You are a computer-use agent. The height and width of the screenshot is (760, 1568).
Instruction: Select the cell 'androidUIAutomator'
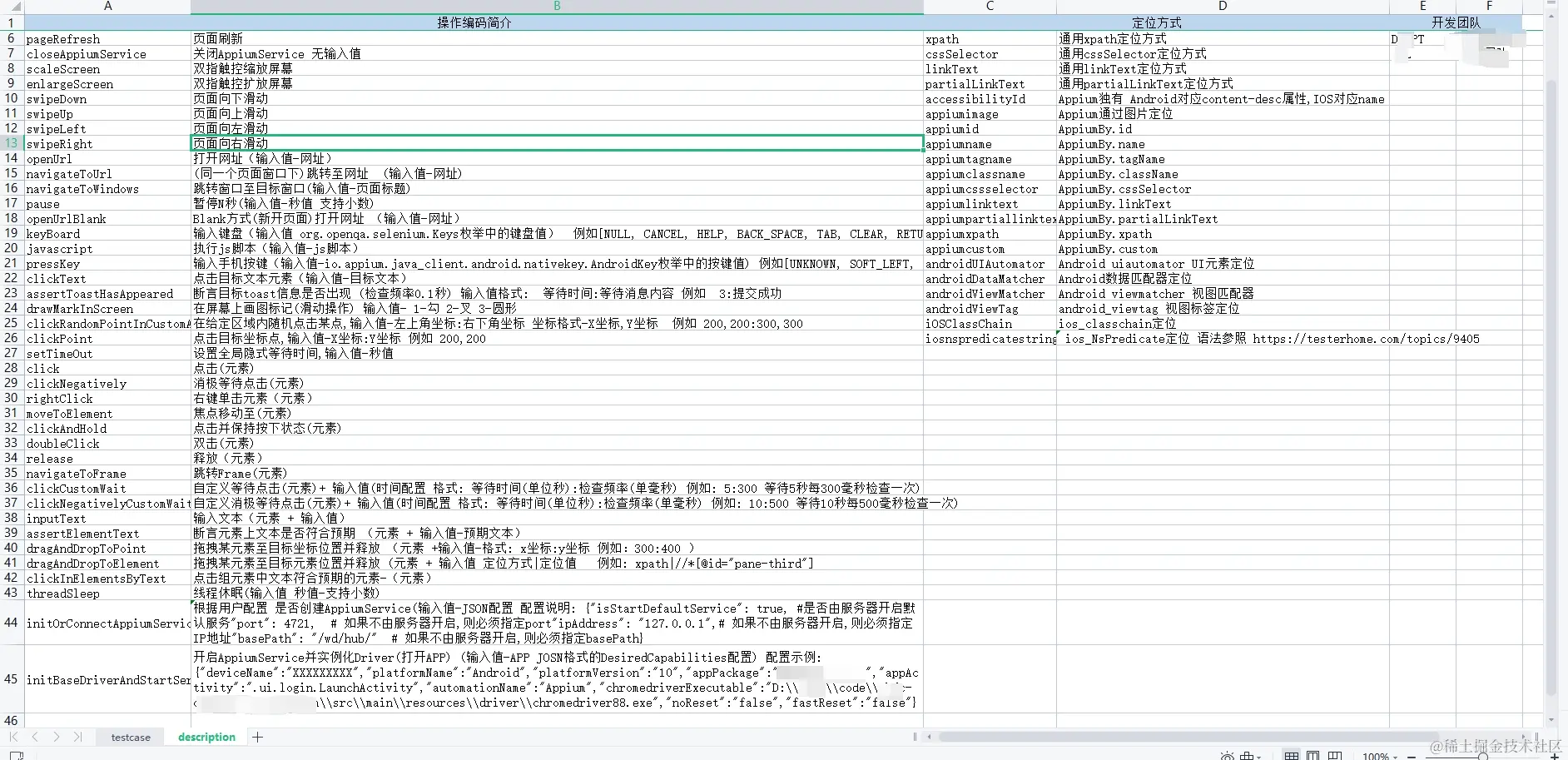point(990,263)
